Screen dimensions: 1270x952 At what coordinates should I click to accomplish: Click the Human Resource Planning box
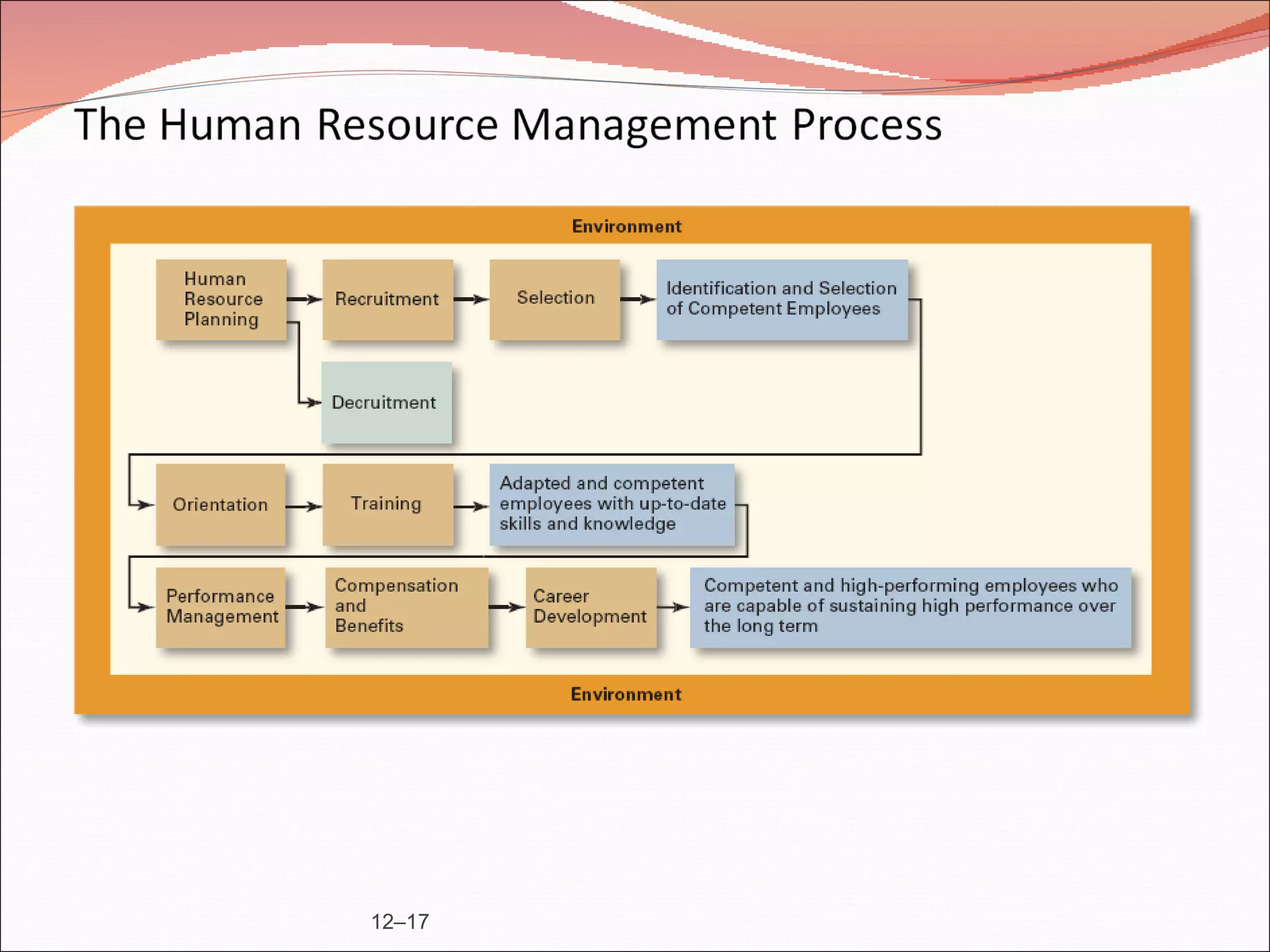tap(221, 299)
